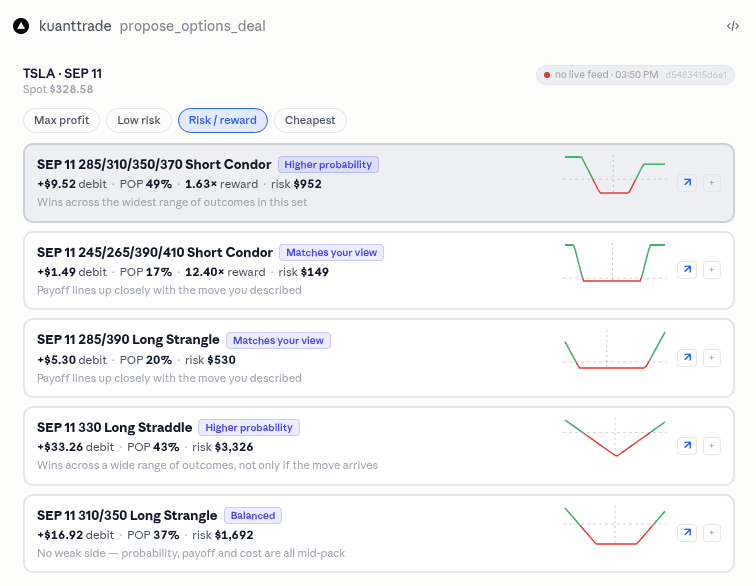Click the Higher probability badge on Short Condor
The height and width of the screenshot is (586, 756).
coord(328,164)
